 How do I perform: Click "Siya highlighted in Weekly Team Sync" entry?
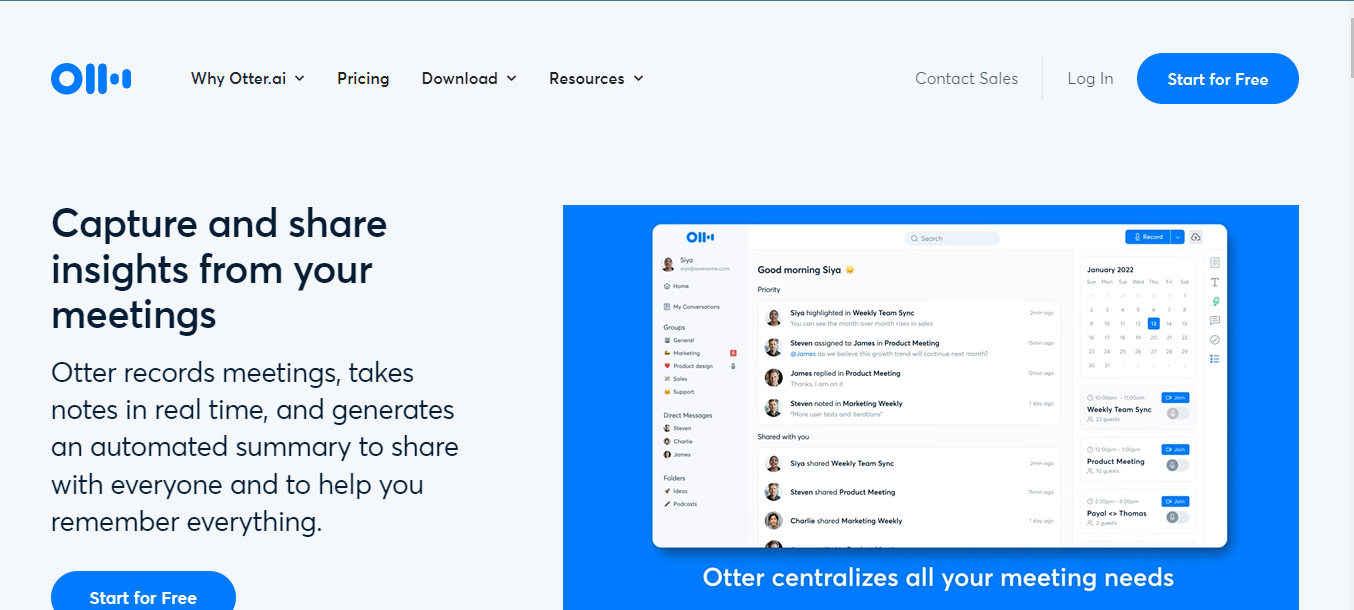coord(908,318)
